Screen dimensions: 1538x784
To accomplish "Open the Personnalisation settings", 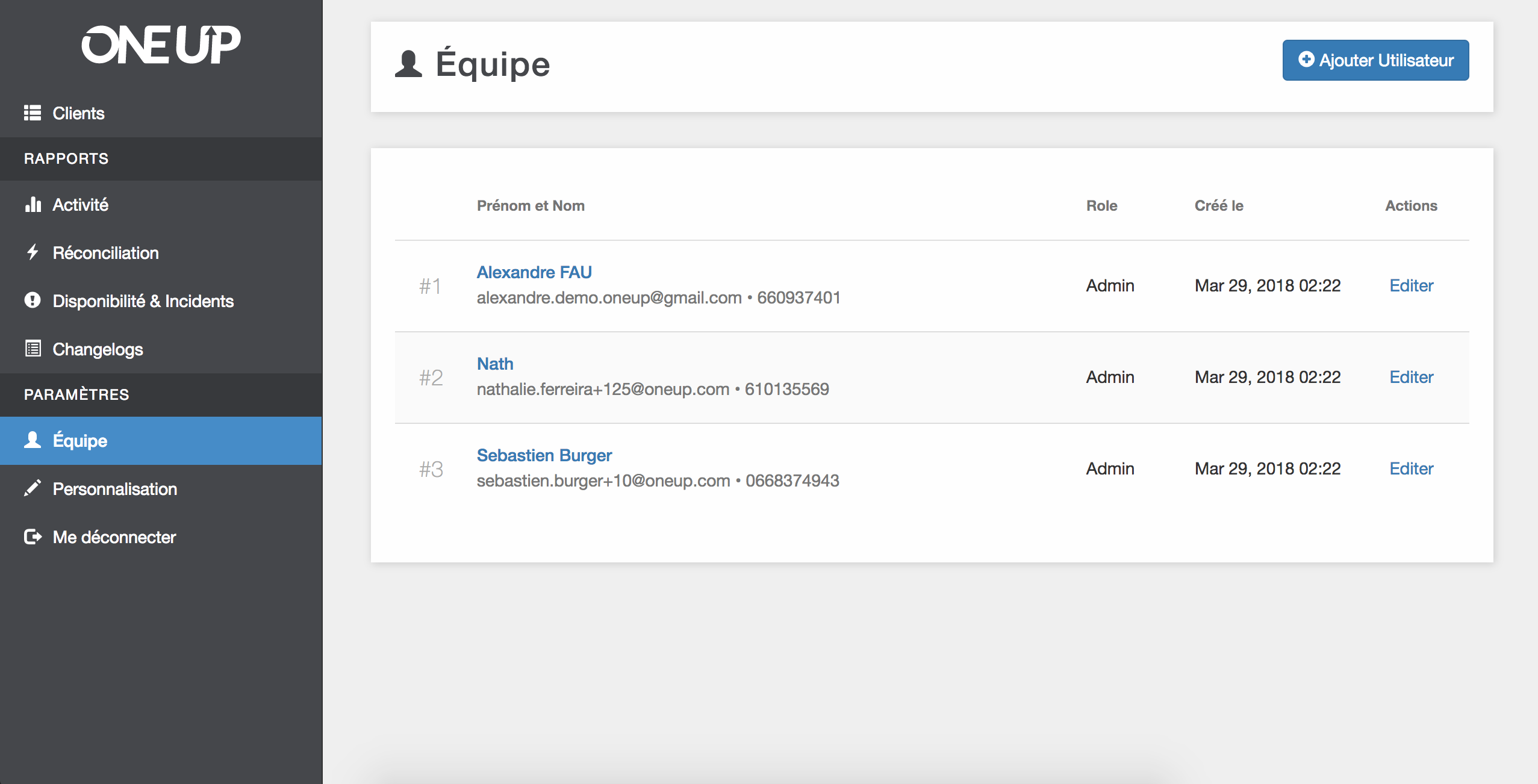I will tap(114, 489).
